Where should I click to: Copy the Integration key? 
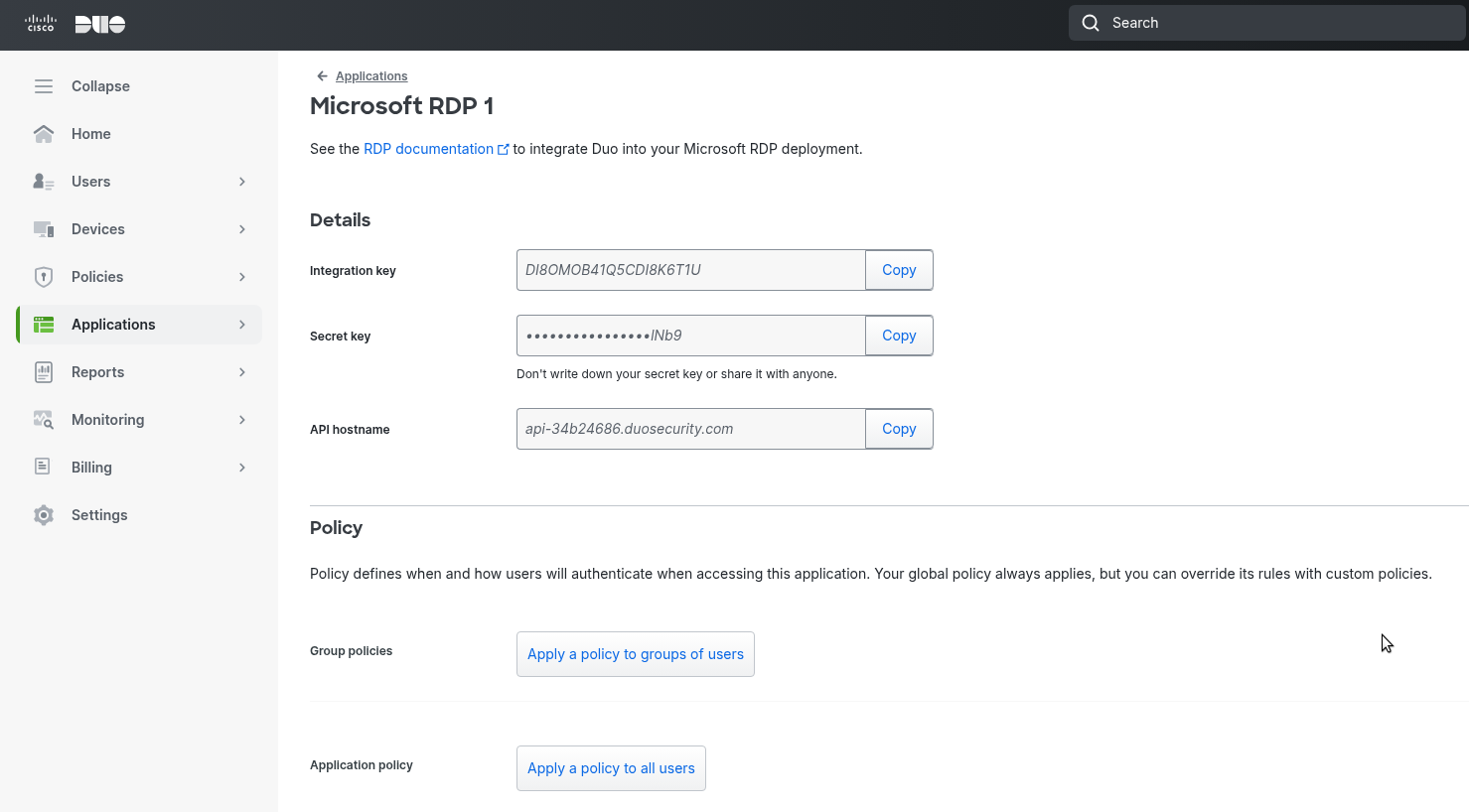899,270
